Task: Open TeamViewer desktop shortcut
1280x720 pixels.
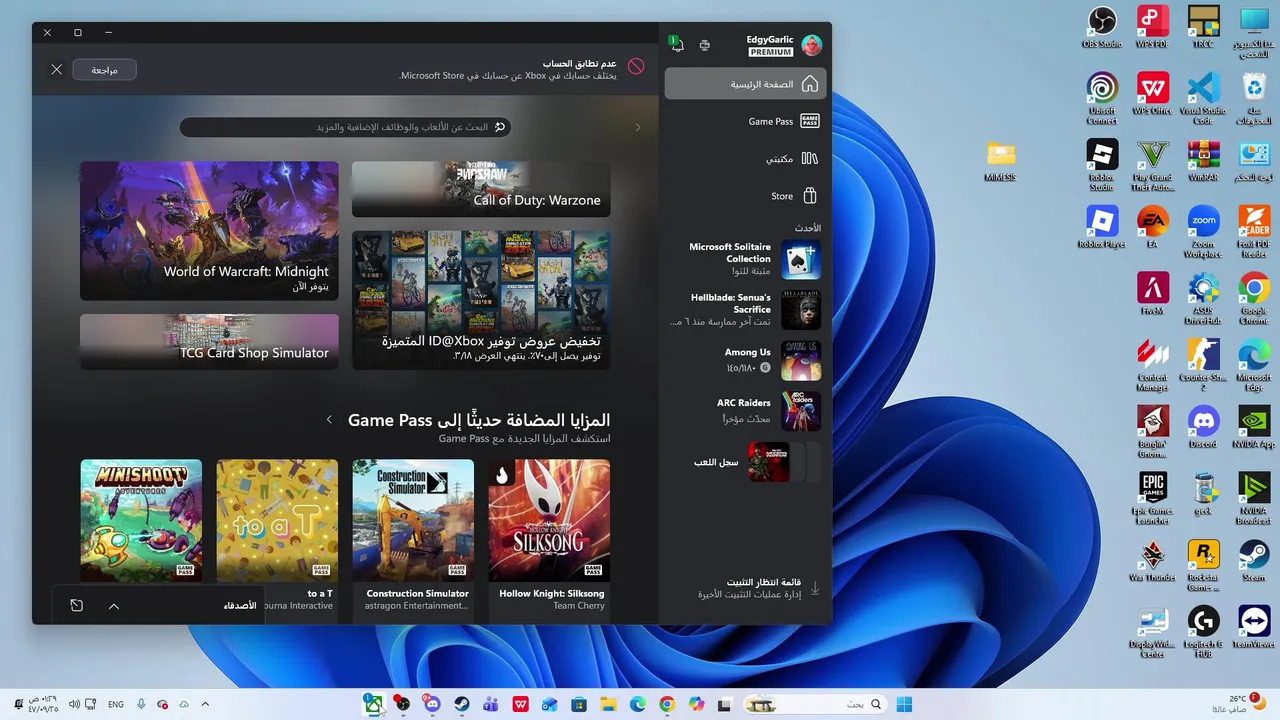Action: tap(1254, 627)
